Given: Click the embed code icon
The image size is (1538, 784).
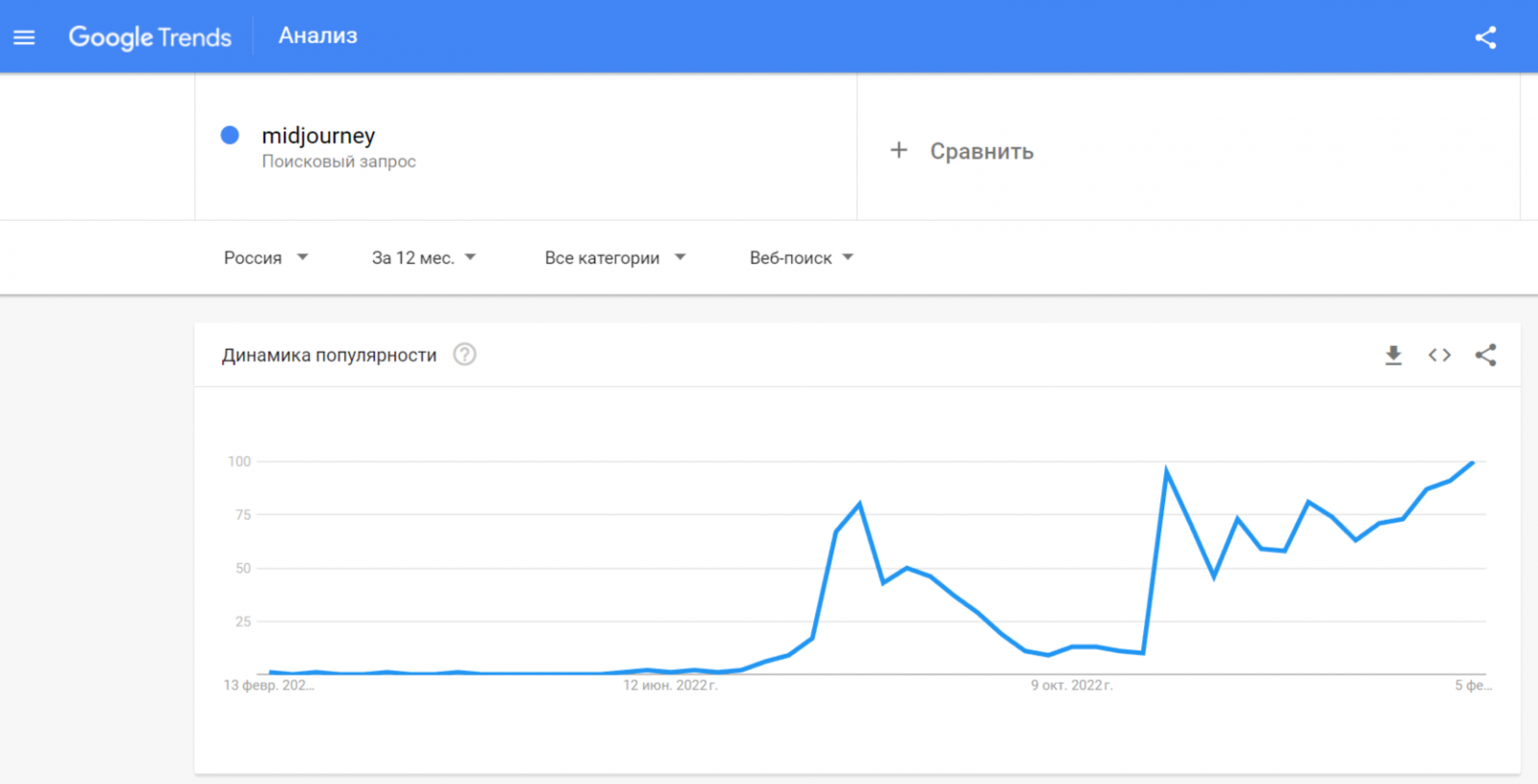Looking at the screenshot, I should pyautogui.click(x=1439, y=355).
